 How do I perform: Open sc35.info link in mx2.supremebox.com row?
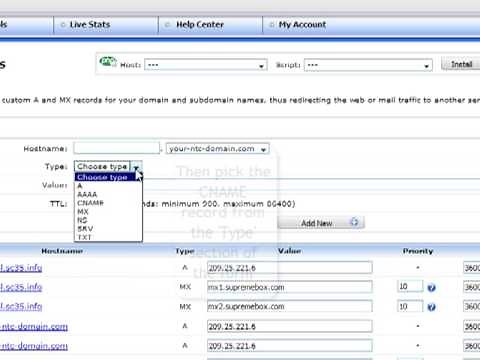[21, 306]
